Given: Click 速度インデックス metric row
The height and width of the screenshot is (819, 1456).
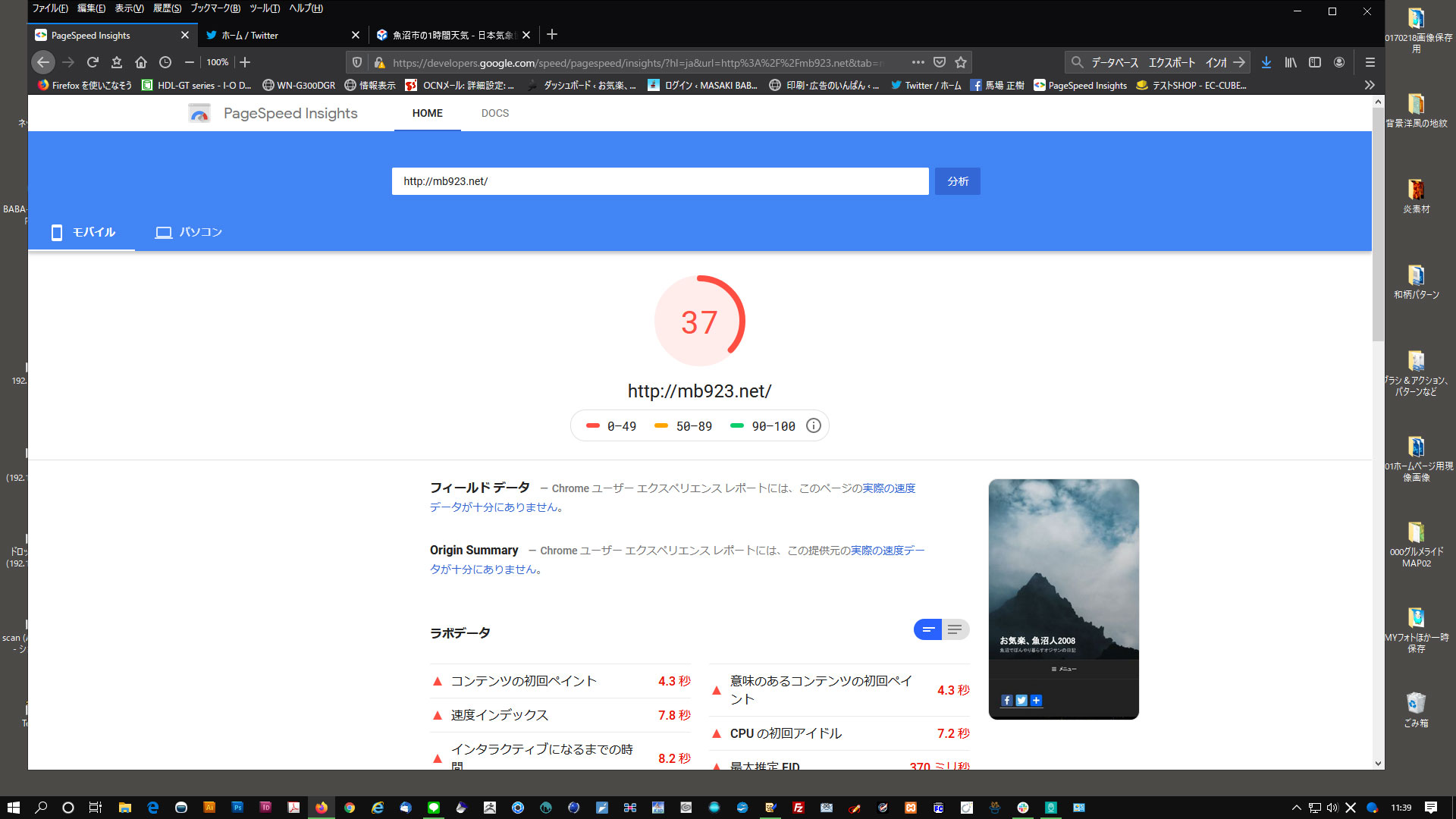Looking at the screenshot, I should (560, 715).
